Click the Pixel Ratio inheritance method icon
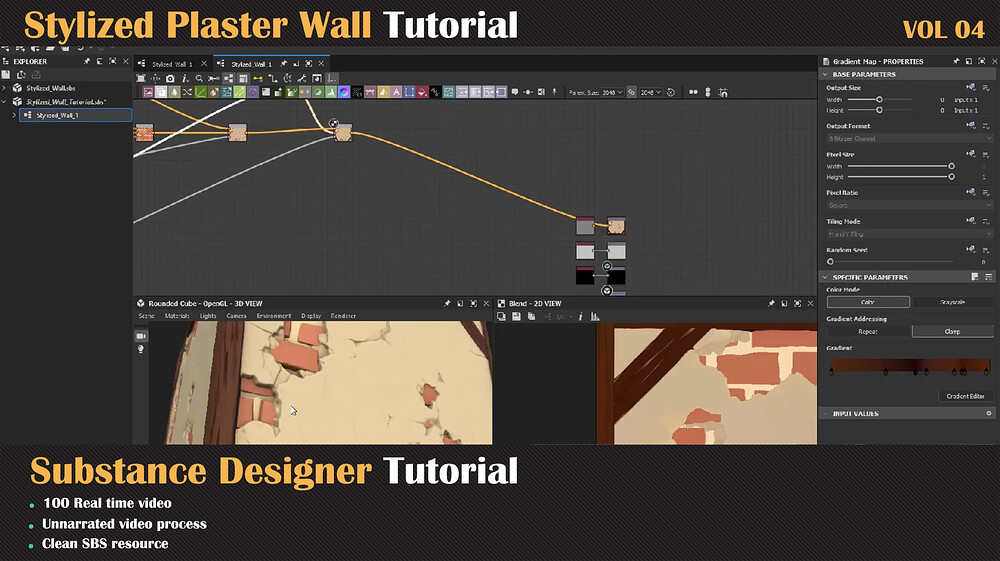Viewport: 1000px width, 561px height. tap(971, 192)
